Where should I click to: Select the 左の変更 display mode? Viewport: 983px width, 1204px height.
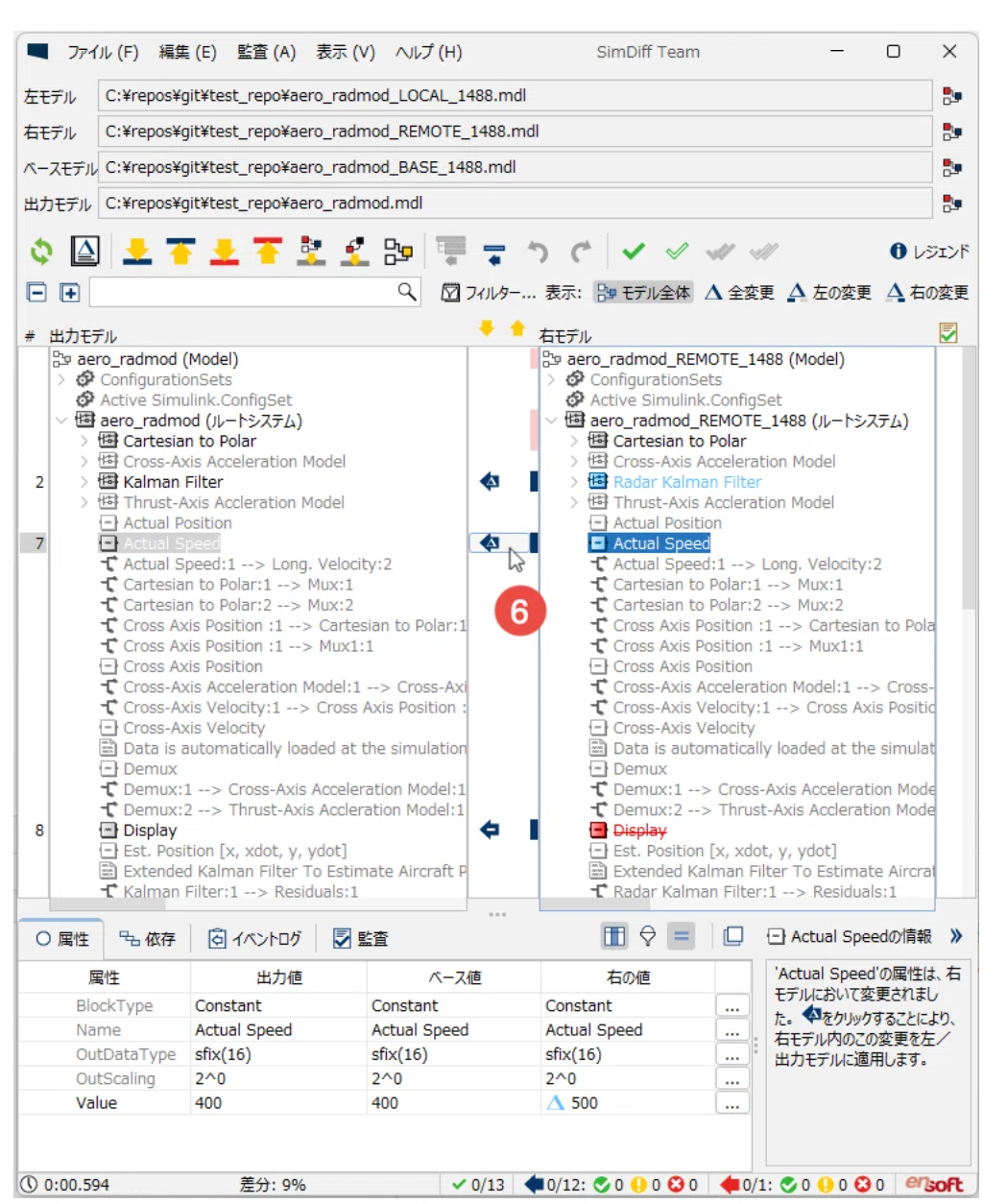pyautogui.click(x=829, y=292)
